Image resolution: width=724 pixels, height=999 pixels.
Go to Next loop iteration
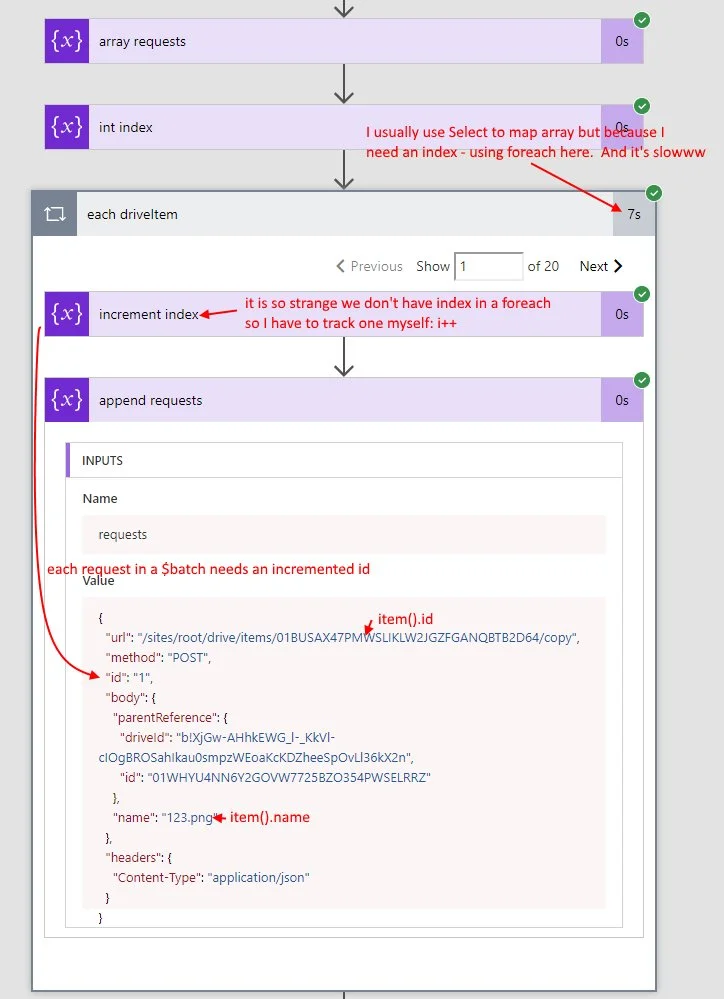(x=601, y=266)
